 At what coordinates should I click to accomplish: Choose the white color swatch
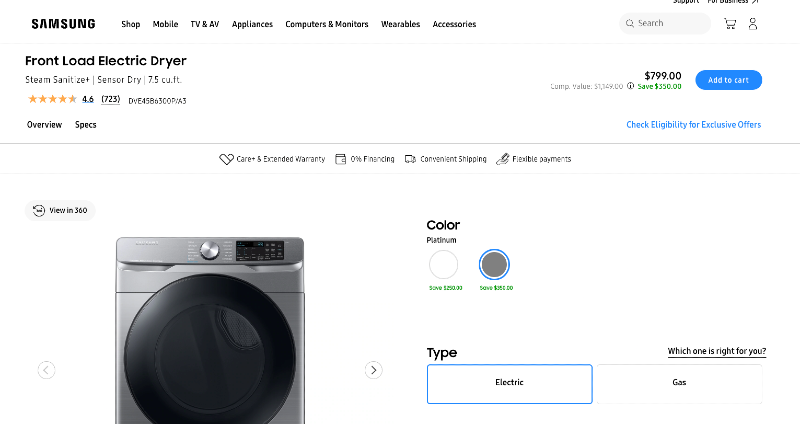point(444,265)
